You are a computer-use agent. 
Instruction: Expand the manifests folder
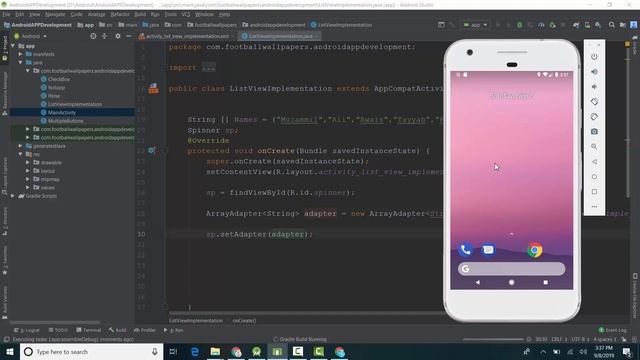click(x=20, y=54)
